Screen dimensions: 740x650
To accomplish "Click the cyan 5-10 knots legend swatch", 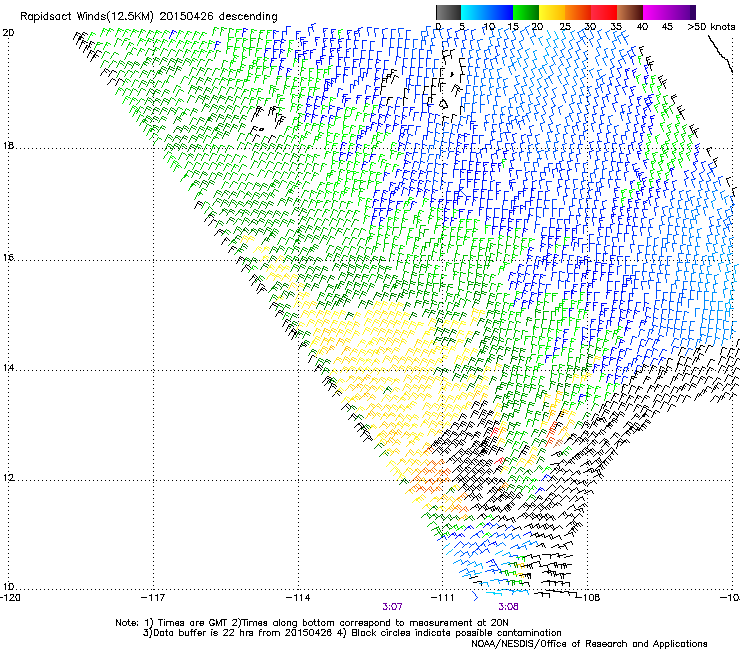I will pos(474,12).
